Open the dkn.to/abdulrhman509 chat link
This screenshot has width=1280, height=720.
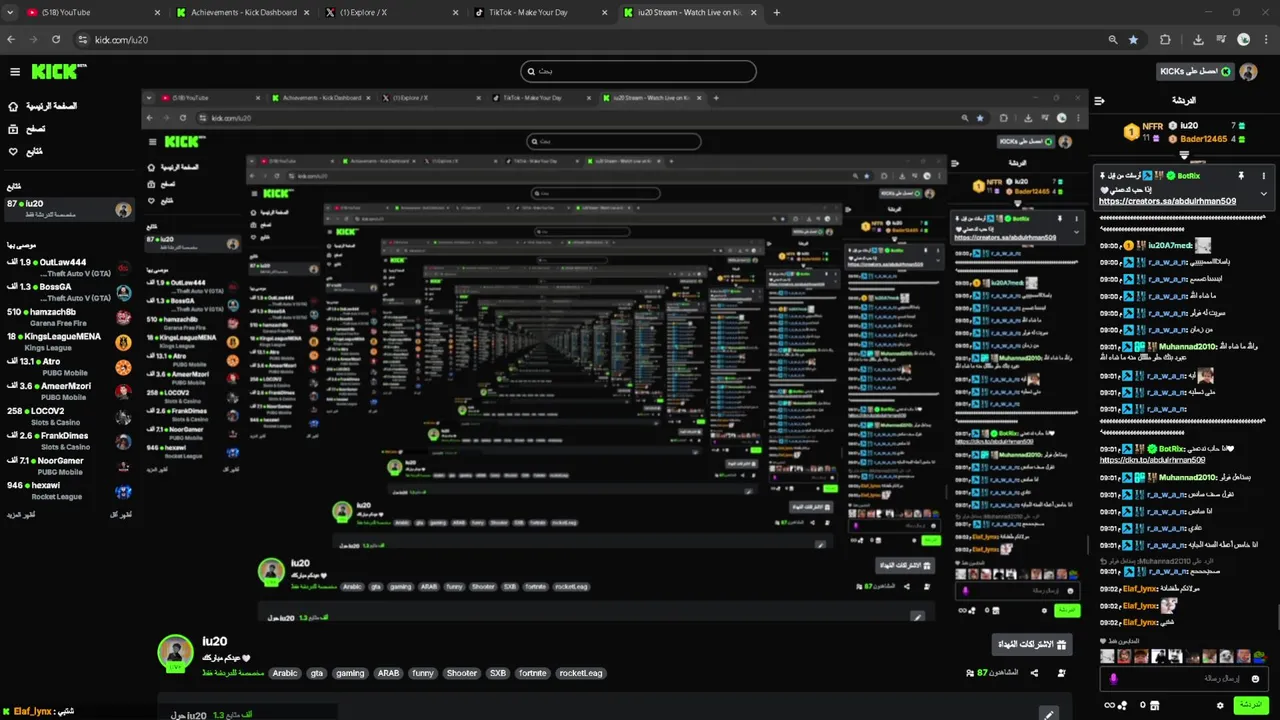1152,460
